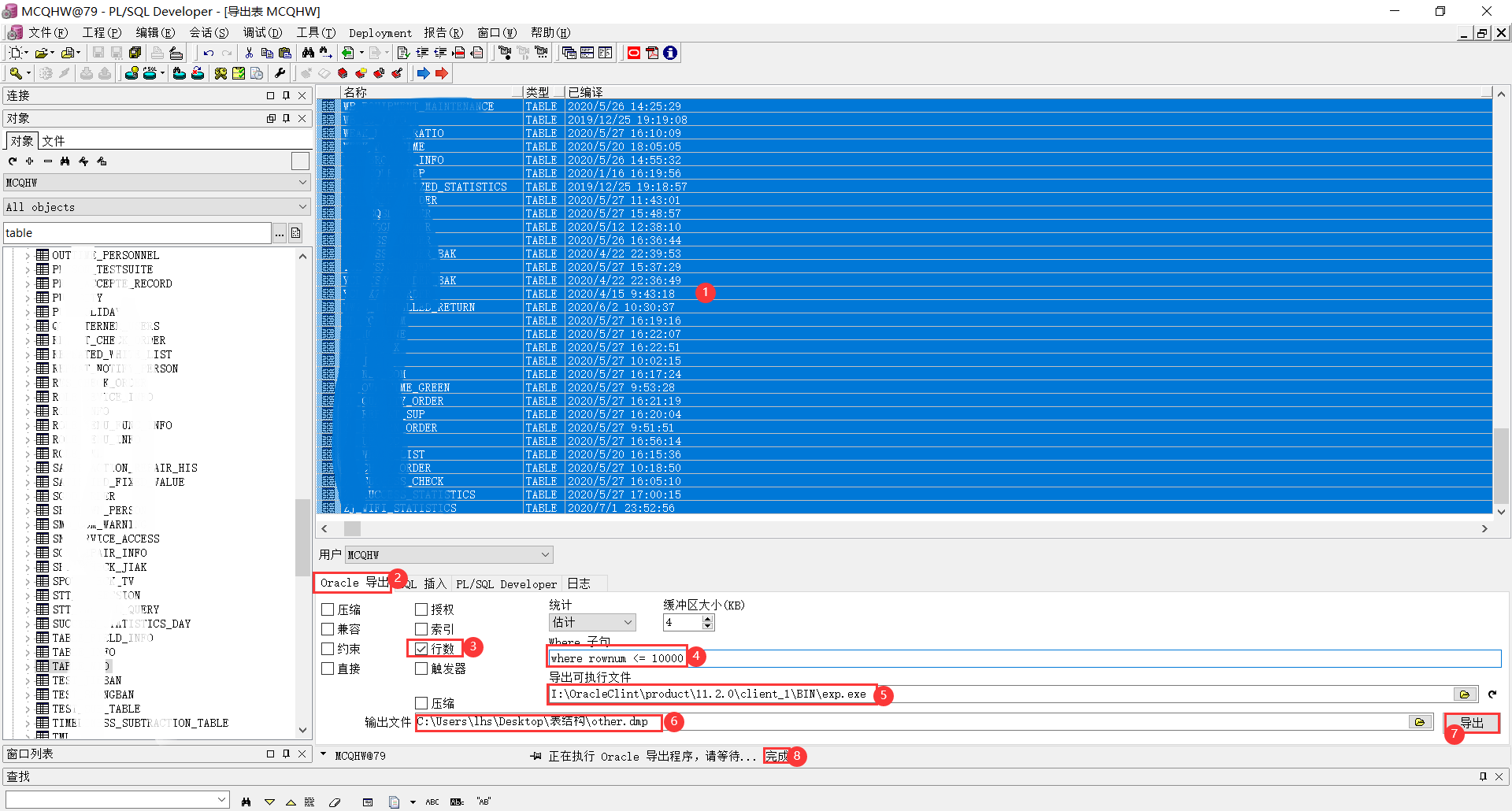Click the 类型 column header
This screenshot has height=811, width=1512.
[x=544, y=92]
